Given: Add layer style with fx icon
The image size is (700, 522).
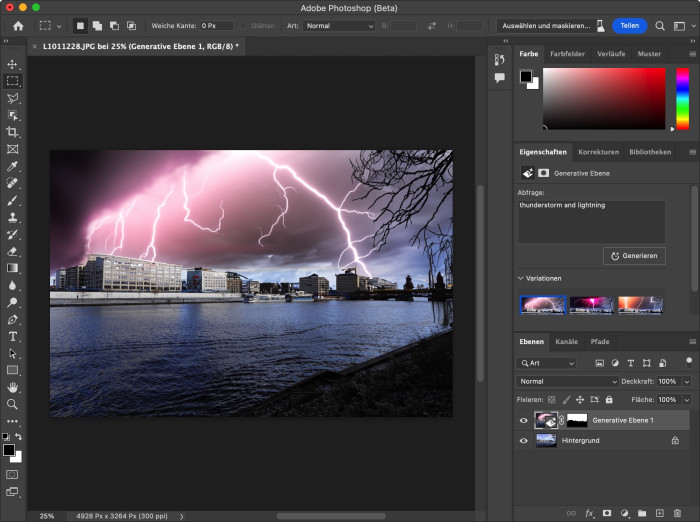Looking at the screenshot, I should [590, 513].
